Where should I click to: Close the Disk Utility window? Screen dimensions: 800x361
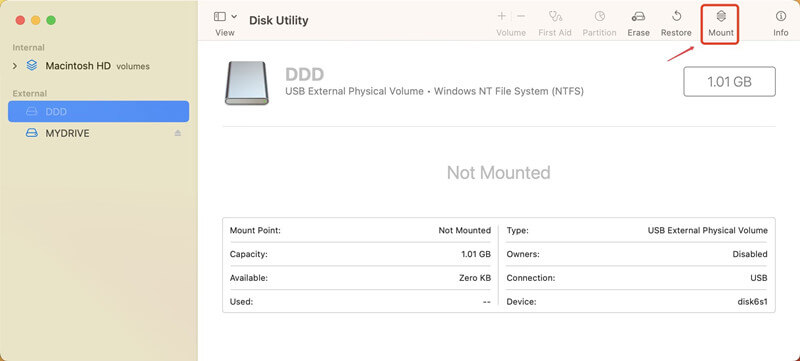20,20
